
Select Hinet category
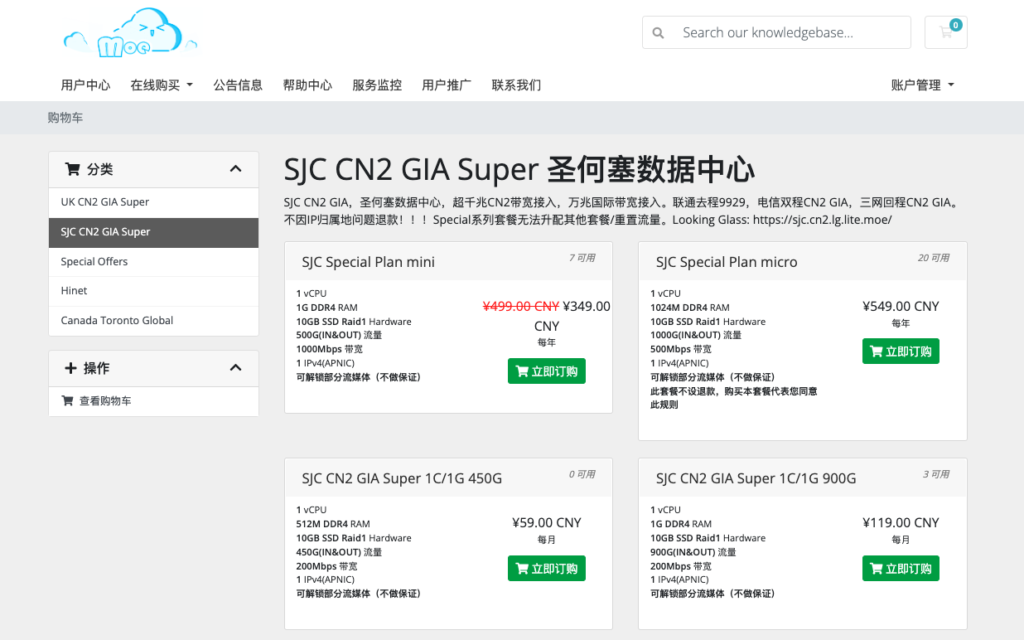[x=153, y=291]
